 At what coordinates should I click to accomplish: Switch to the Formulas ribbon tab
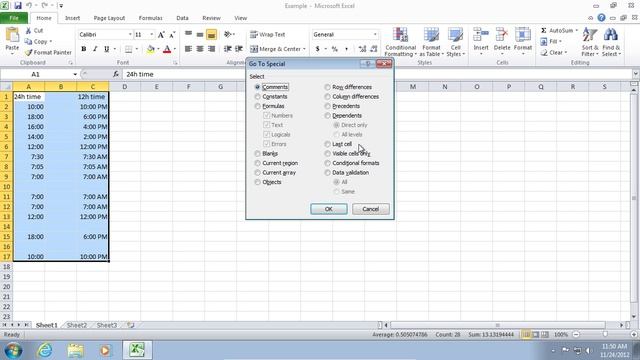click(x=150, y=18)
